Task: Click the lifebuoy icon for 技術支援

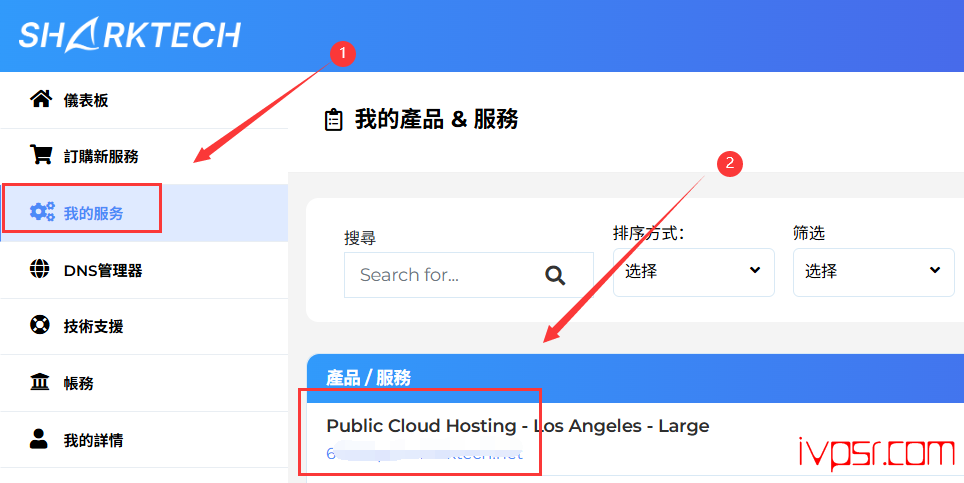Action: coord(40,325)
